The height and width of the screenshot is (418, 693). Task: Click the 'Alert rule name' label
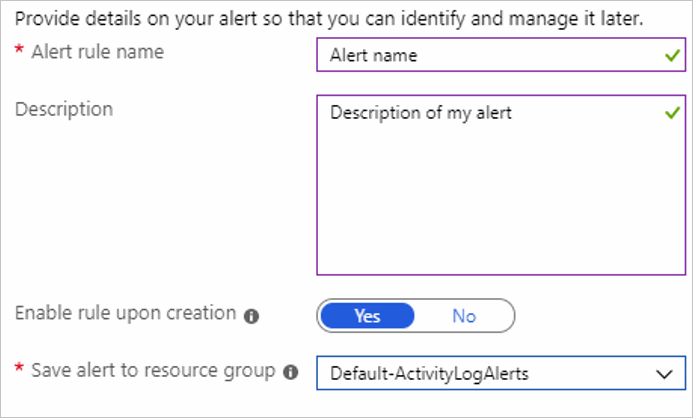97,53
